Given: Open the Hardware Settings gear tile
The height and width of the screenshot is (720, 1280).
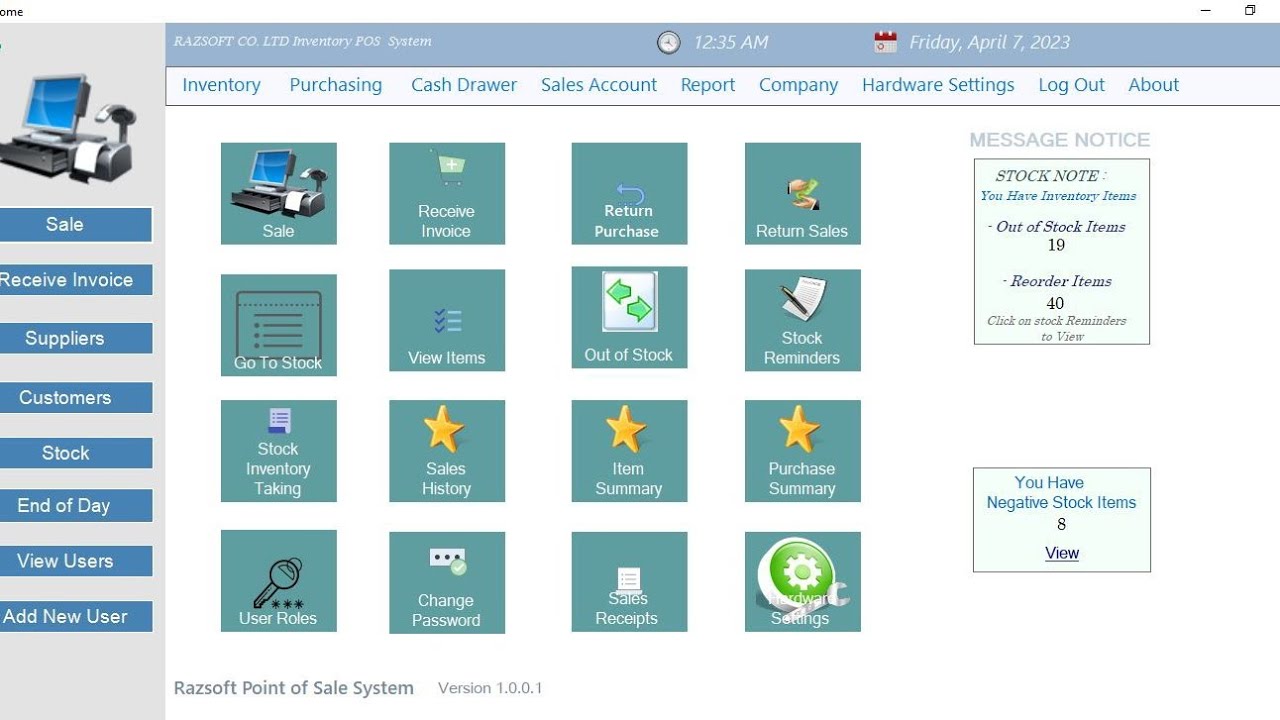Looking at the screenshot, I should (802, 582).
